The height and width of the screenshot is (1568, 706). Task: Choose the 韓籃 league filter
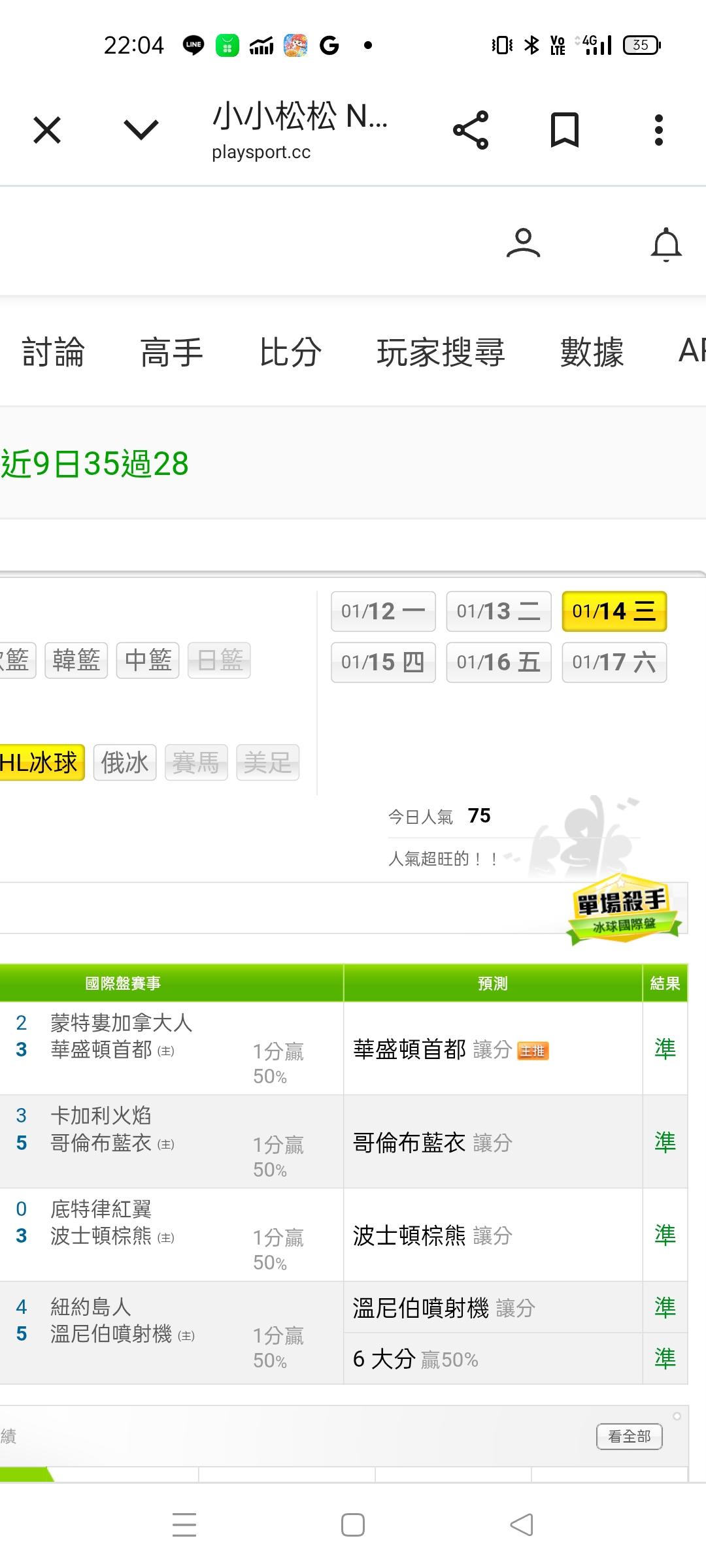point(76,660)
